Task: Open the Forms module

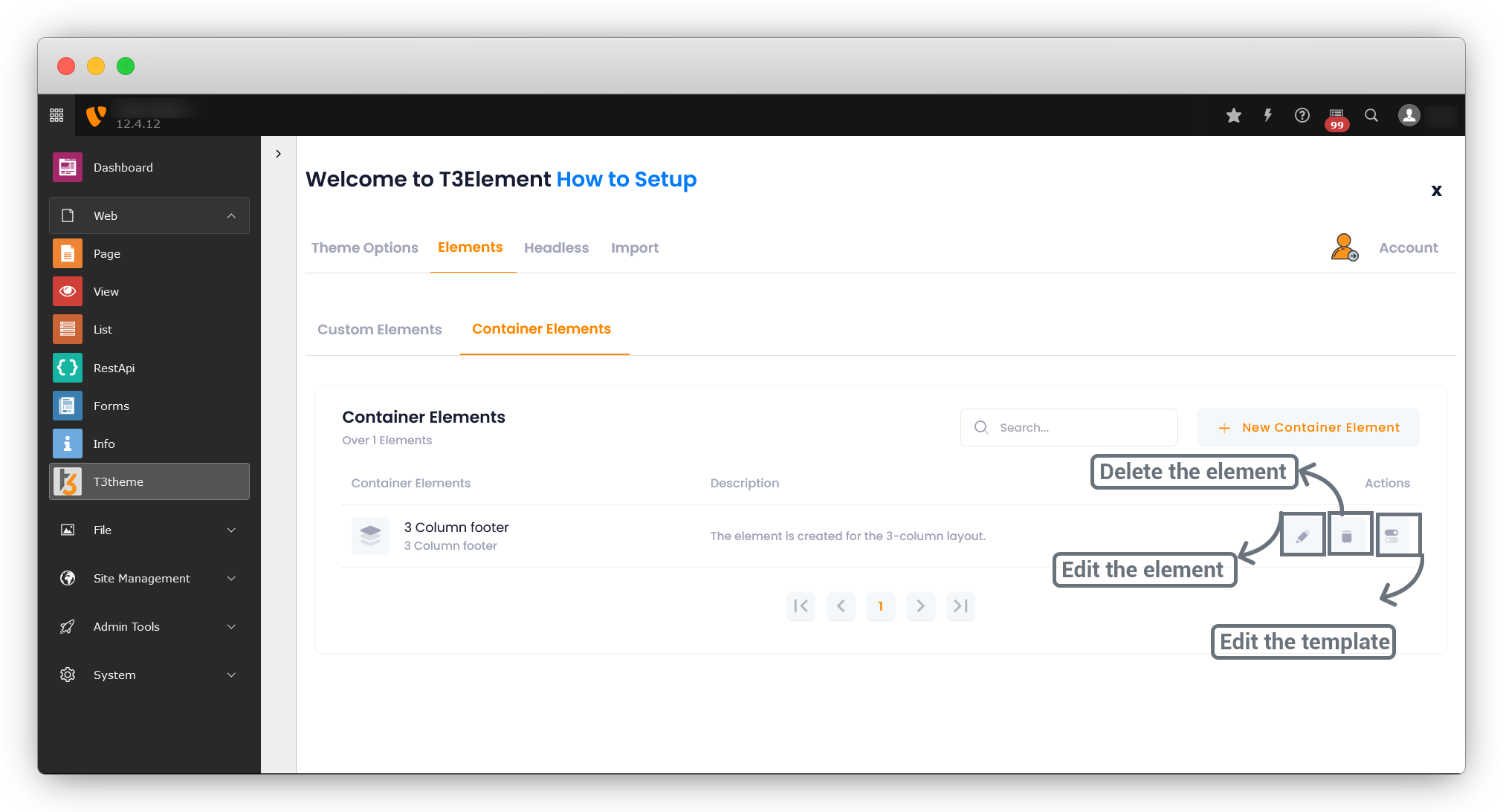Action: (149, 406)
